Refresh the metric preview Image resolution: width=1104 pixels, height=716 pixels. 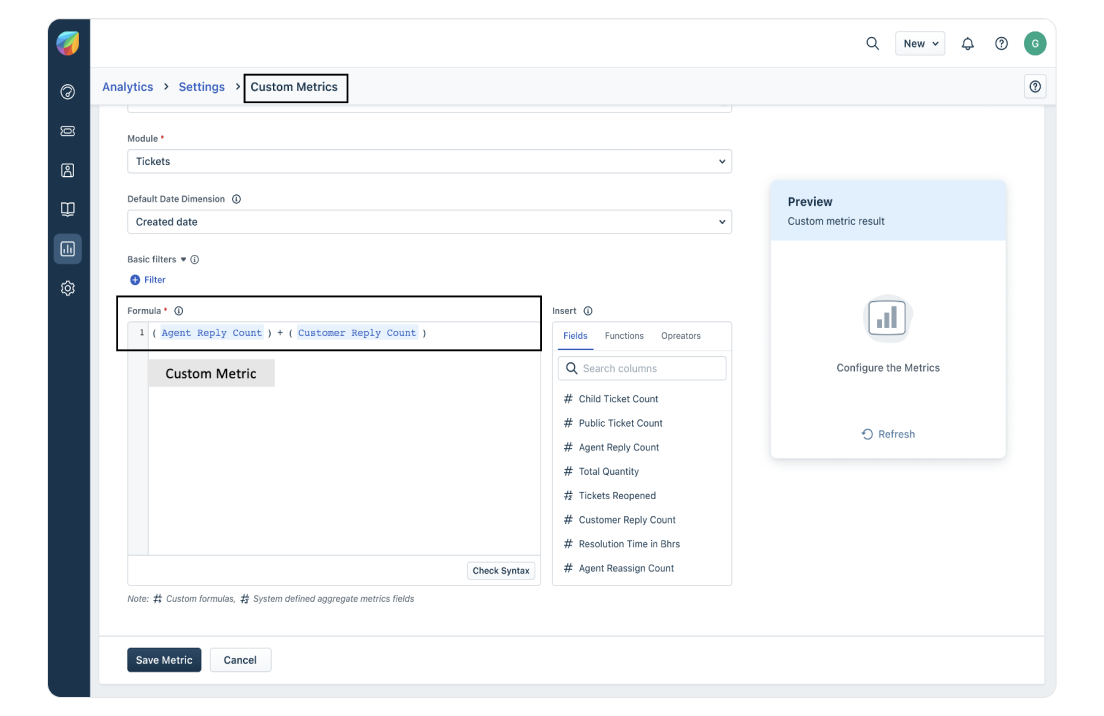coord(888,434)
